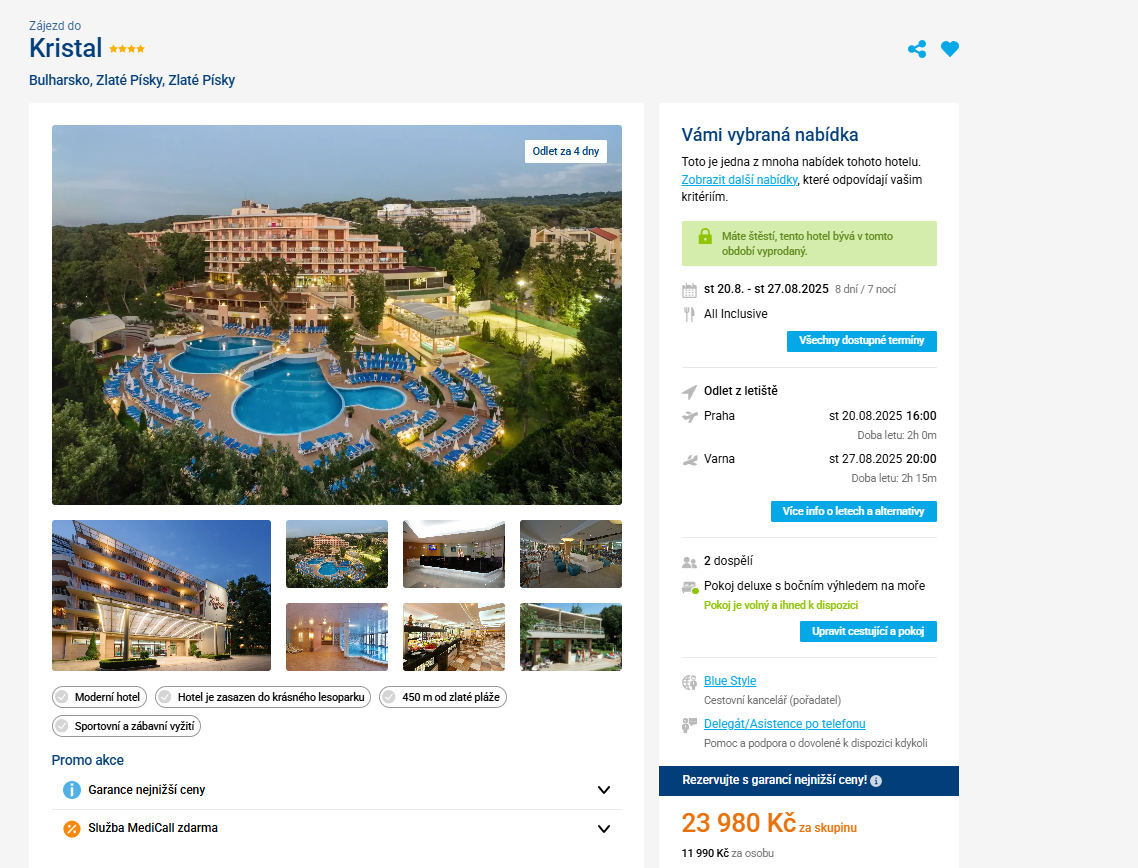Click the calendar icon beside the travel dates
The image size is (1138, 868).
tap(689, 290)
